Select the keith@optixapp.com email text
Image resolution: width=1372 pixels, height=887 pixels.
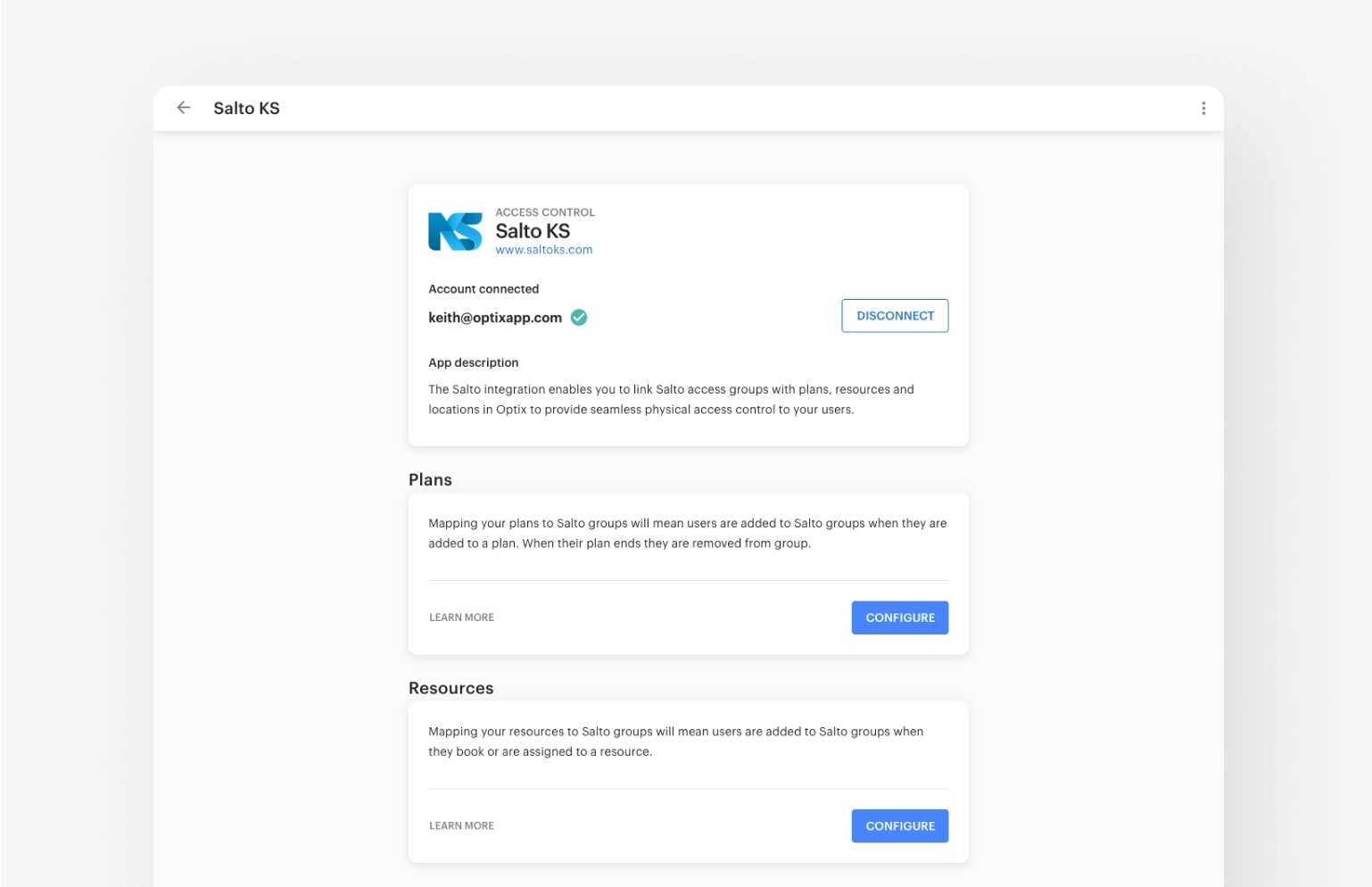pos(495,318)
